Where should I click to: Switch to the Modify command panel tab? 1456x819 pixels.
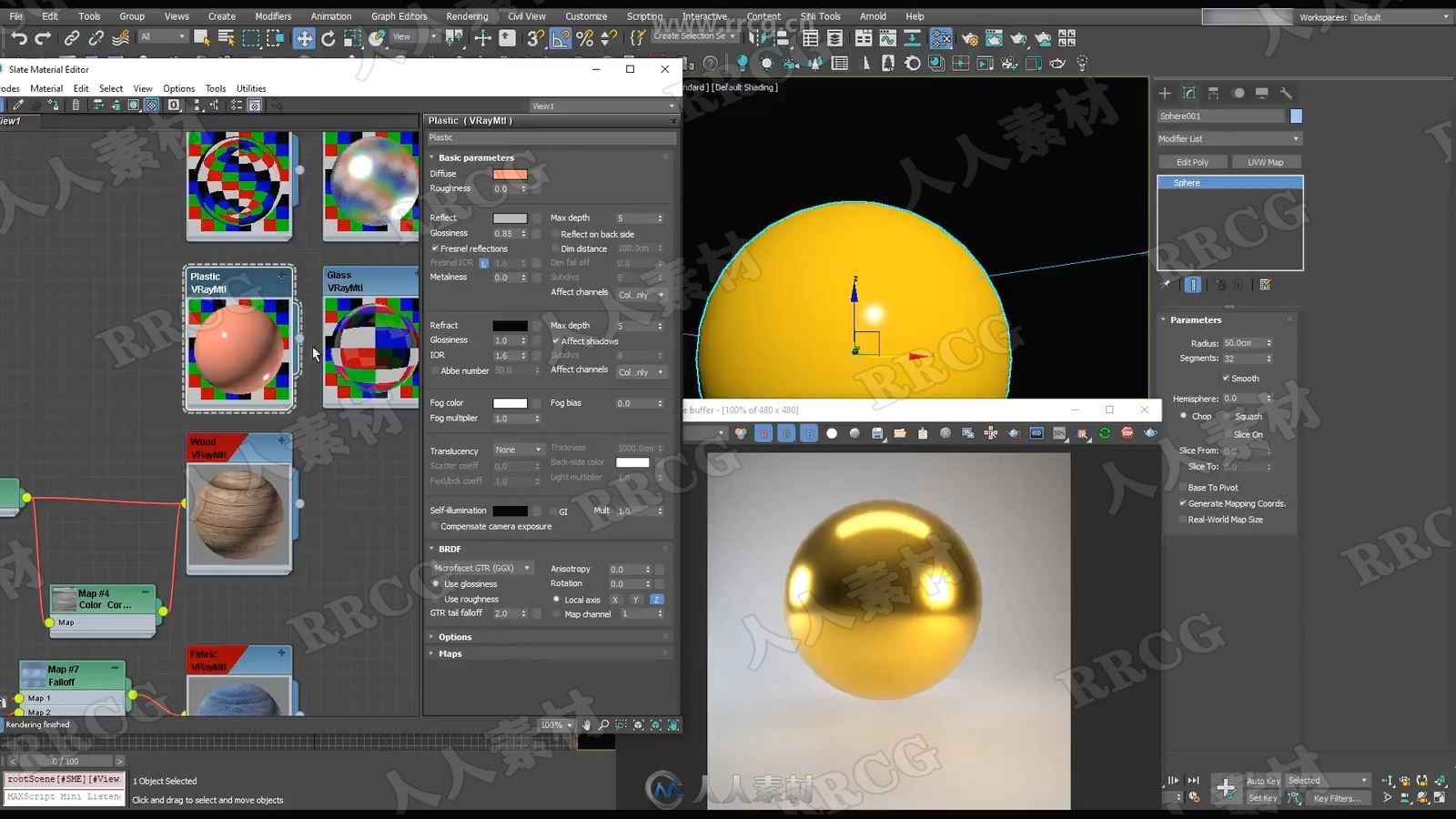click(1188, 93)
